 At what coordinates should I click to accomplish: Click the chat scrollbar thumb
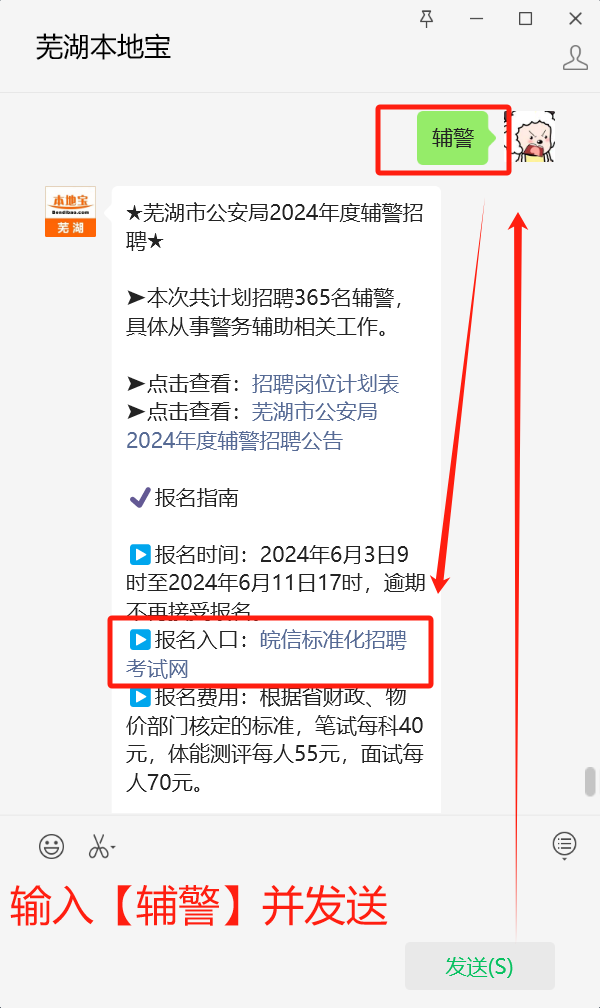590,782
